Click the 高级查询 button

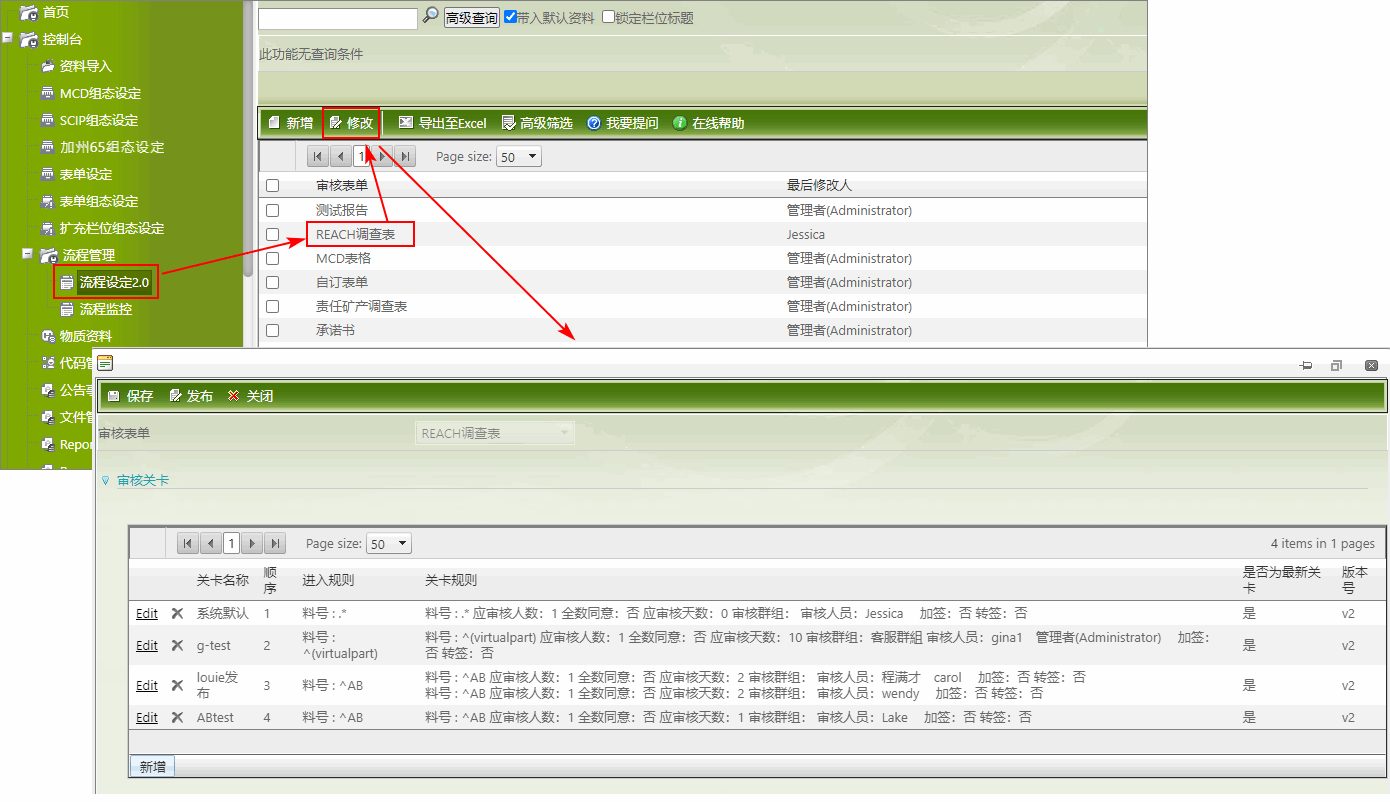pos(472,18)
